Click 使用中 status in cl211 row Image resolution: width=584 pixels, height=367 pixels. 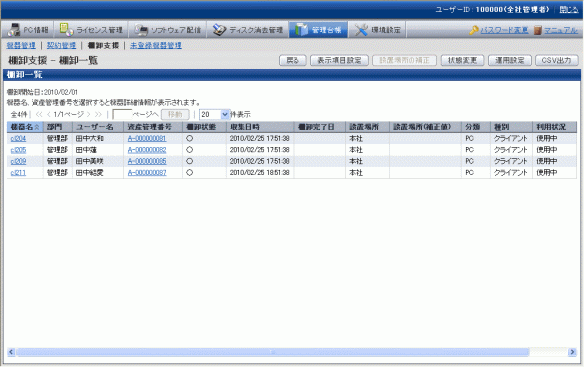click(547, 173)
